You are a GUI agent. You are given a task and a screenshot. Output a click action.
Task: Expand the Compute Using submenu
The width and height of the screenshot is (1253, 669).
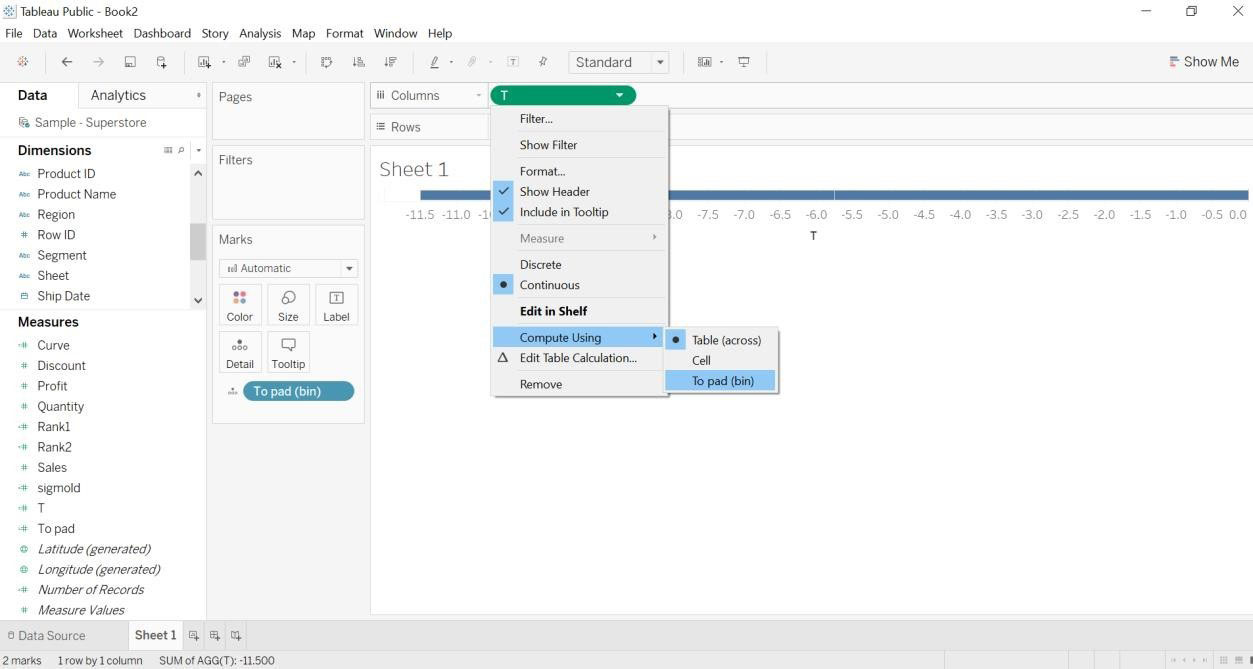[579, 337]
